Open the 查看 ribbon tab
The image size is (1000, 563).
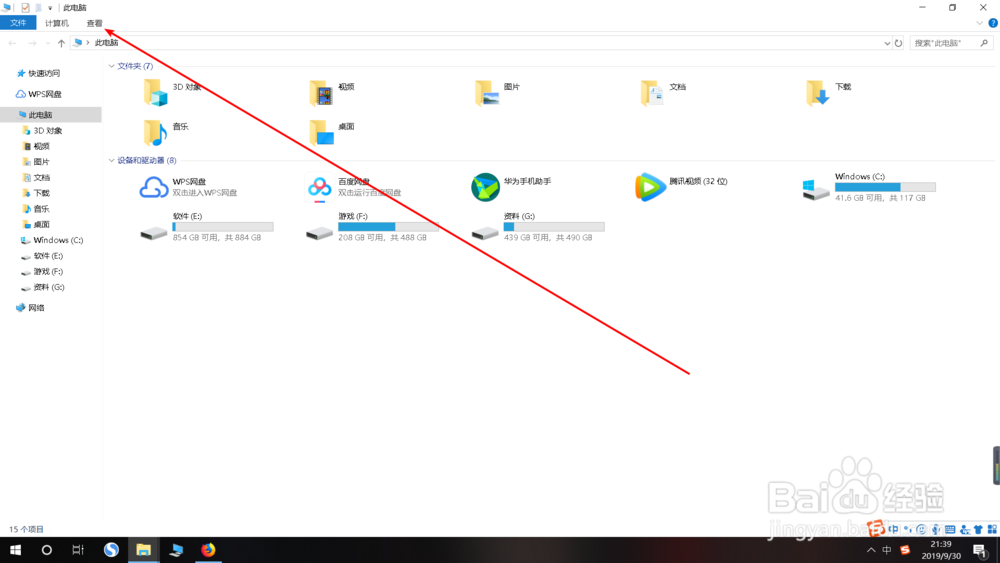pos(94,23)
